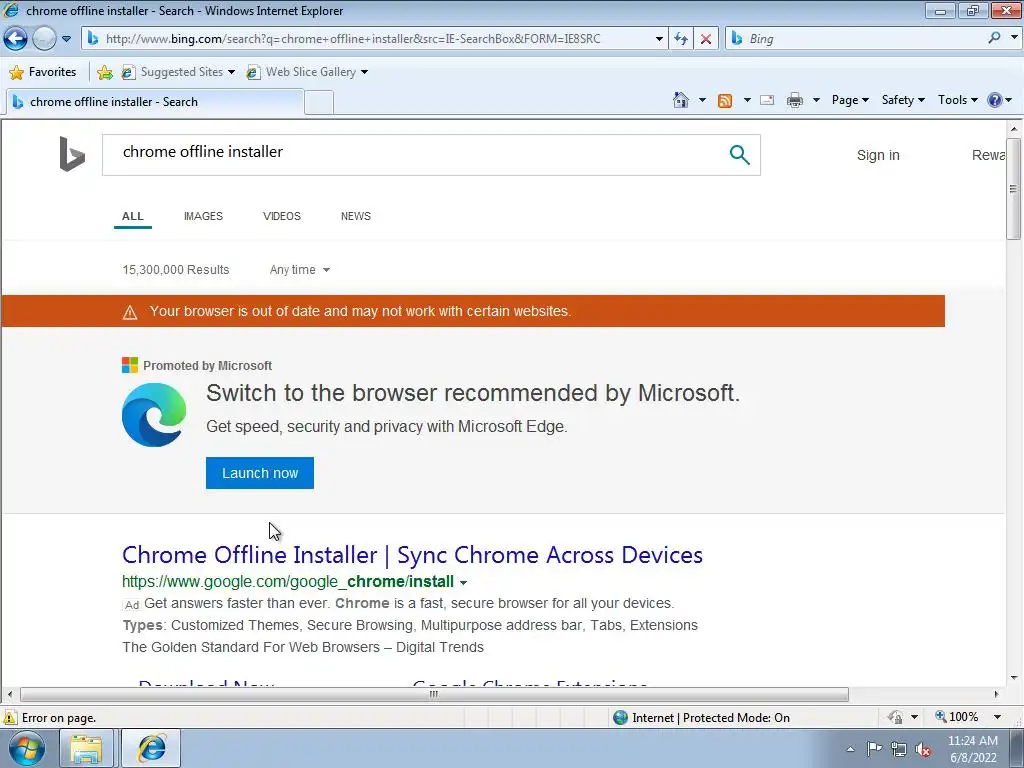The image size is (1024, 768).
Task: Switch to the VIDEOS results tab
Action: (x=281, y=216)
